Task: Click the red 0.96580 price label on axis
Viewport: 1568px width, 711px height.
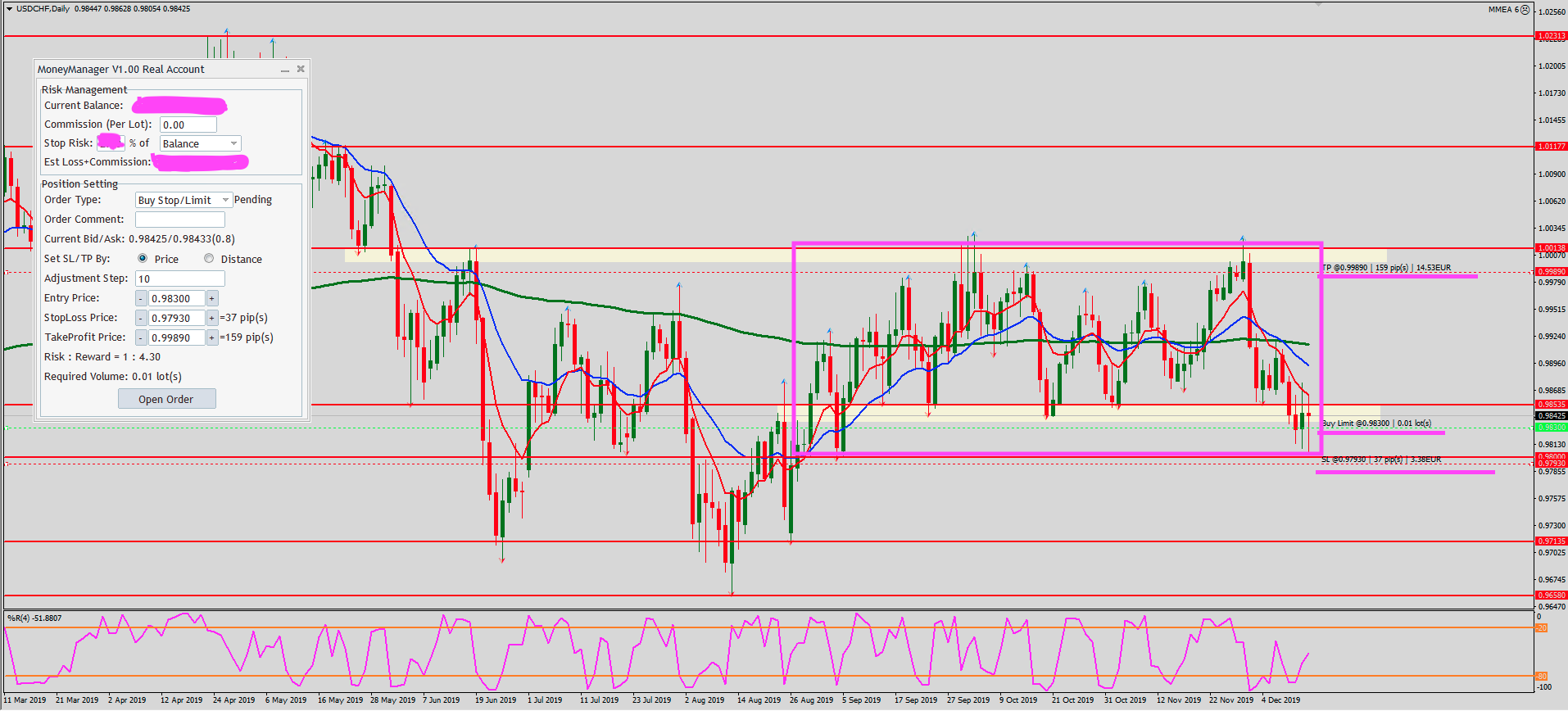Action: (x=1551, y=596)
